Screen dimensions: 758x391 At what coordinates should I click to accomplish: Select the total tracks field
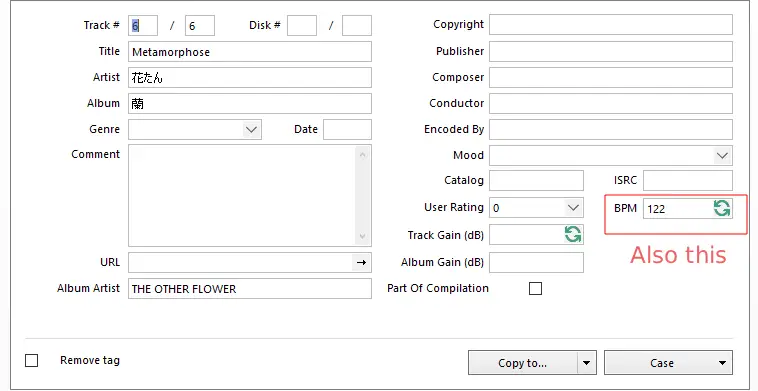200,26
